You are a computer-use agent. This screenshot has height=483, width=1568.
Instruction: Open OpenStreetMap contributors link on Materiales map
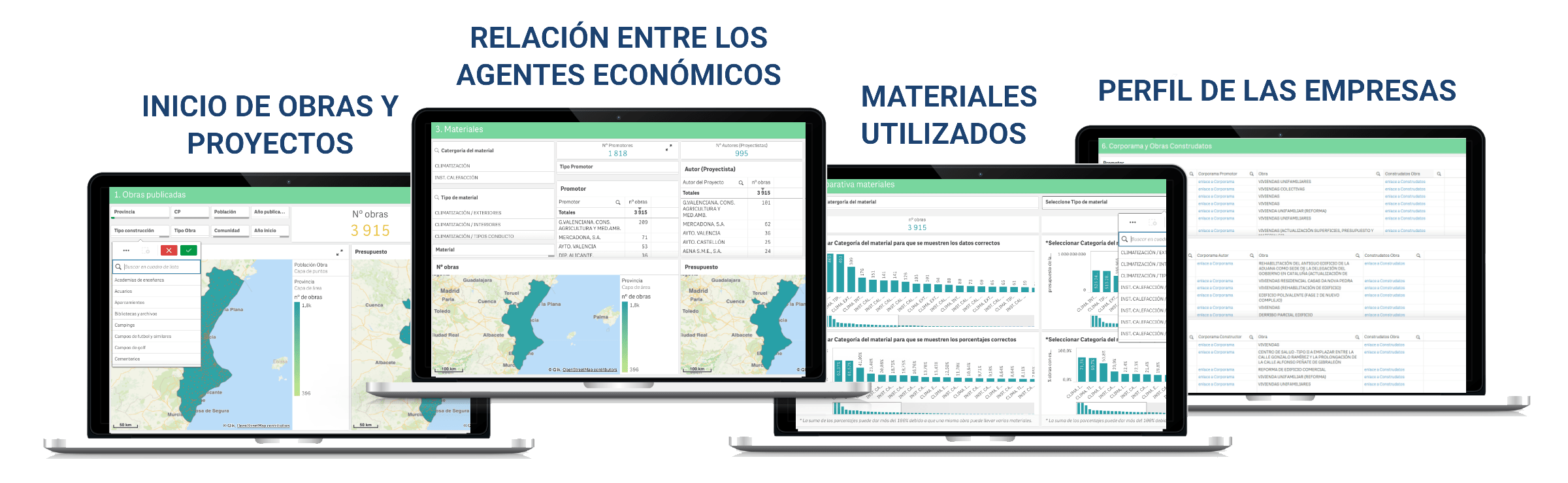[590, 370]
